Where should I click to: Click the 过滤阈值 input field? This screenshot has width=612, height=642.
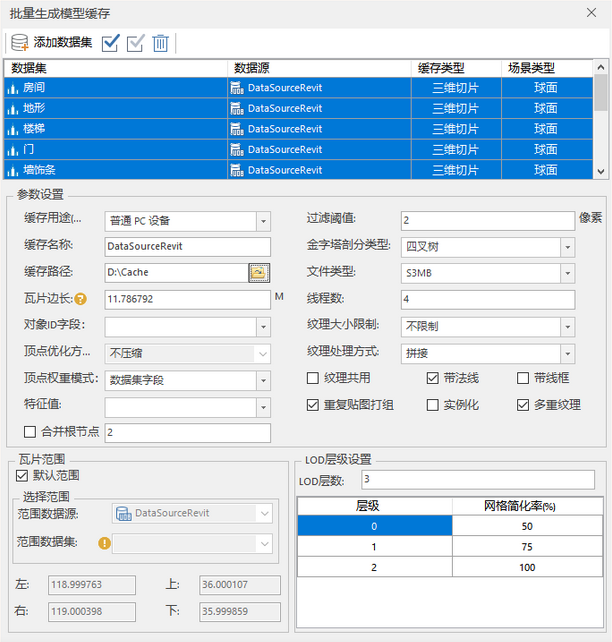(488, 220)
